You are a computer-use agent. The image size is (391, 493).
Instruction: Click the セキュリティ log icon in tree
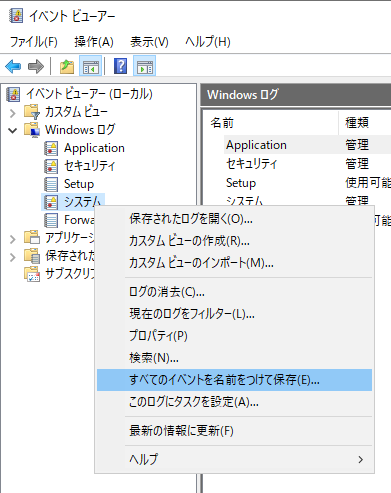(x=51, y=166)
